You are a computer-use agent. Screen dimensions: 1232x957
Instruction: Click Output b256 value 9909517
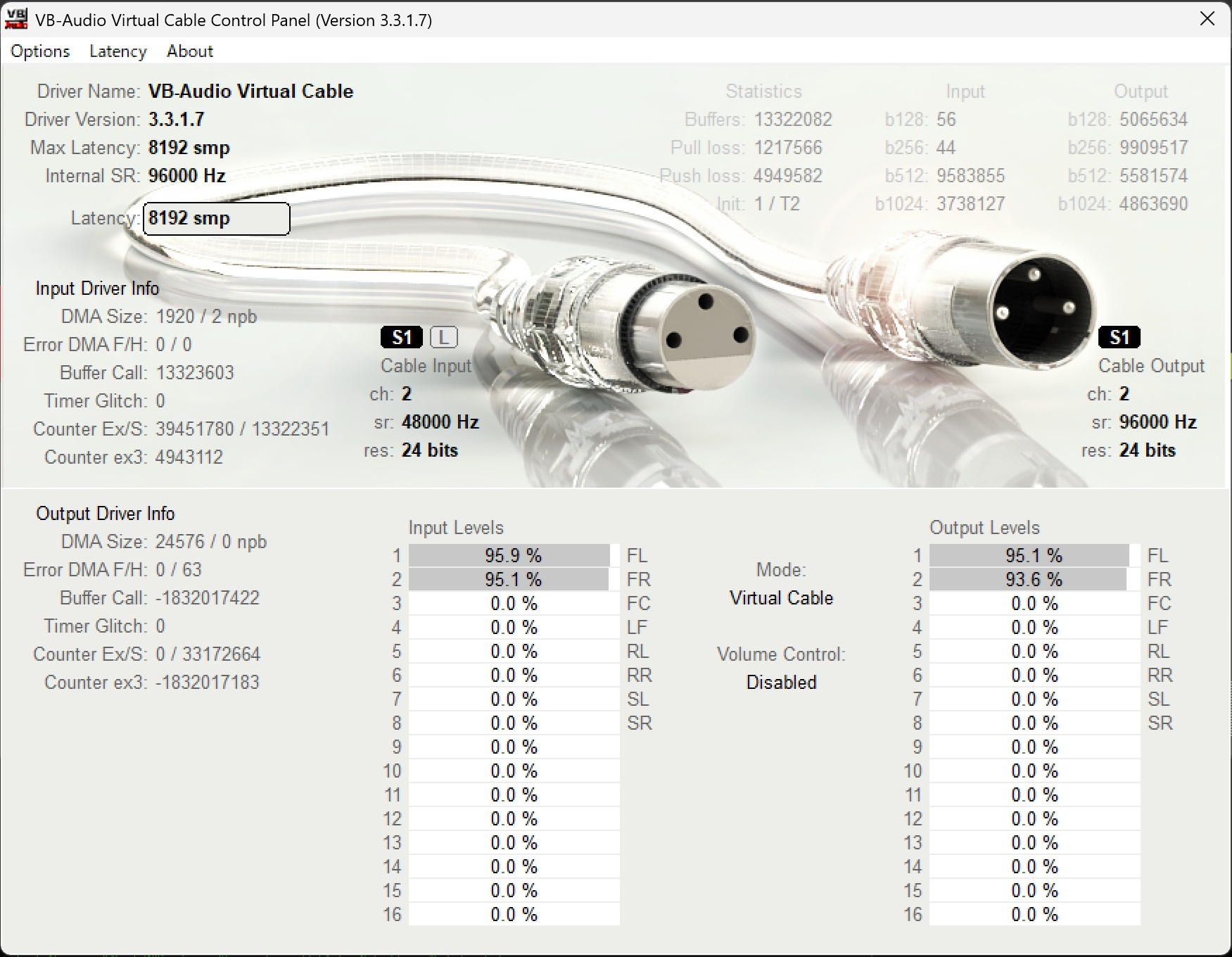click(x=1154, y=148)
